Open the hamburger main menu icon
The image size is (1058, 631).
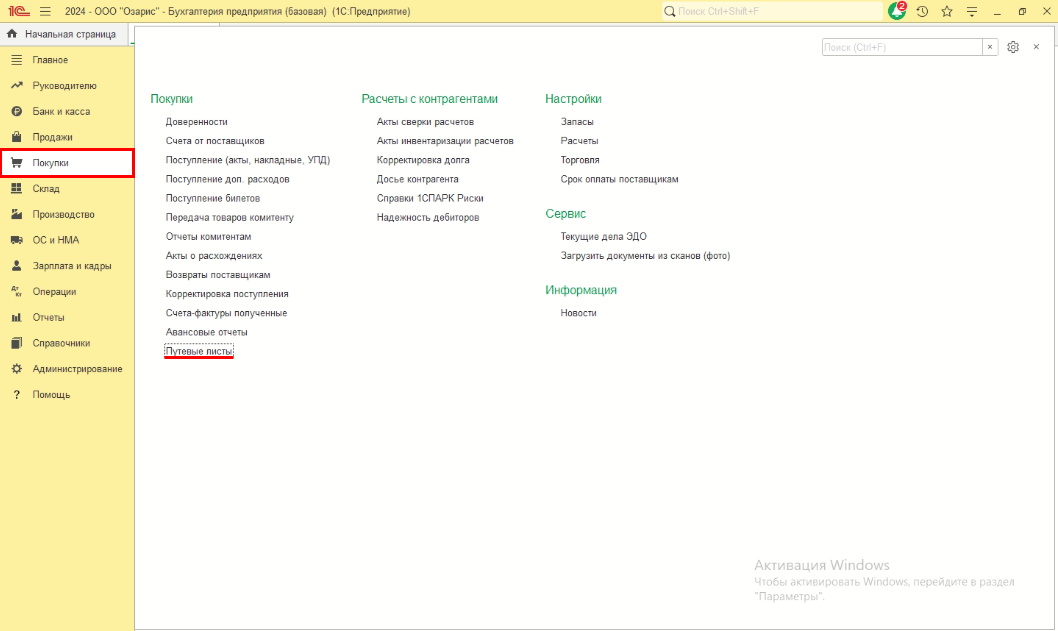pos(45,11)
